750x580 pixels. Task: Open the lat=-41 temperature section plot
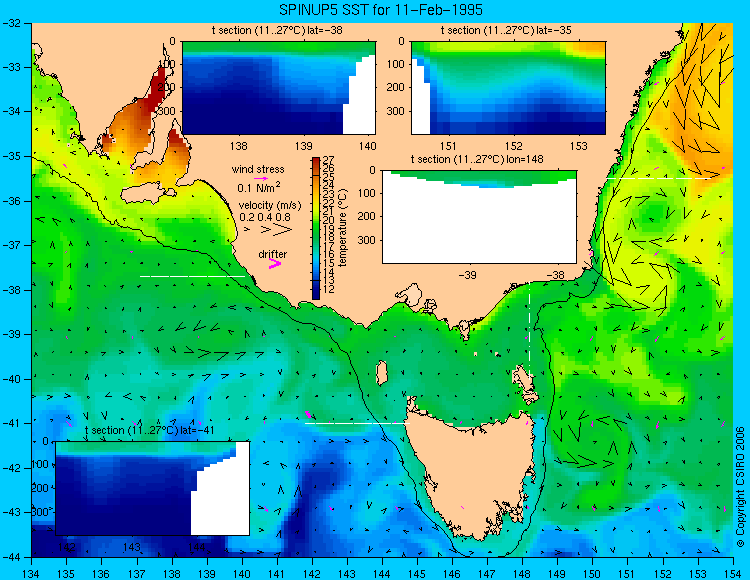(153, 488)
